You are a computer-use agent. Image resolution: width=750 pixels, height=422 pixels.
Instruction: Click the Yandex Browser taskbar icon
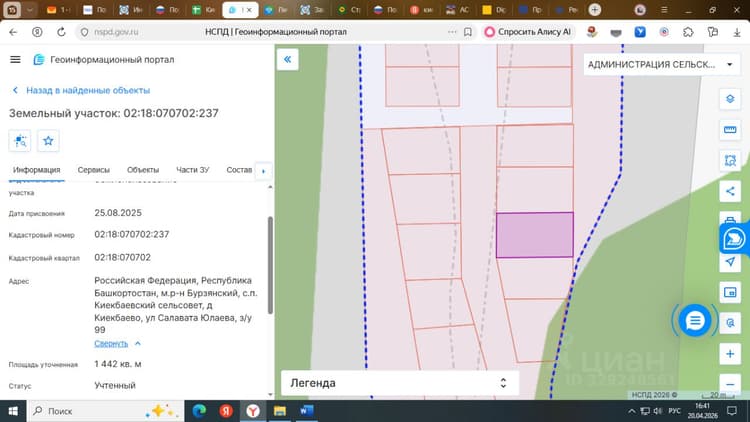(253, 411)
